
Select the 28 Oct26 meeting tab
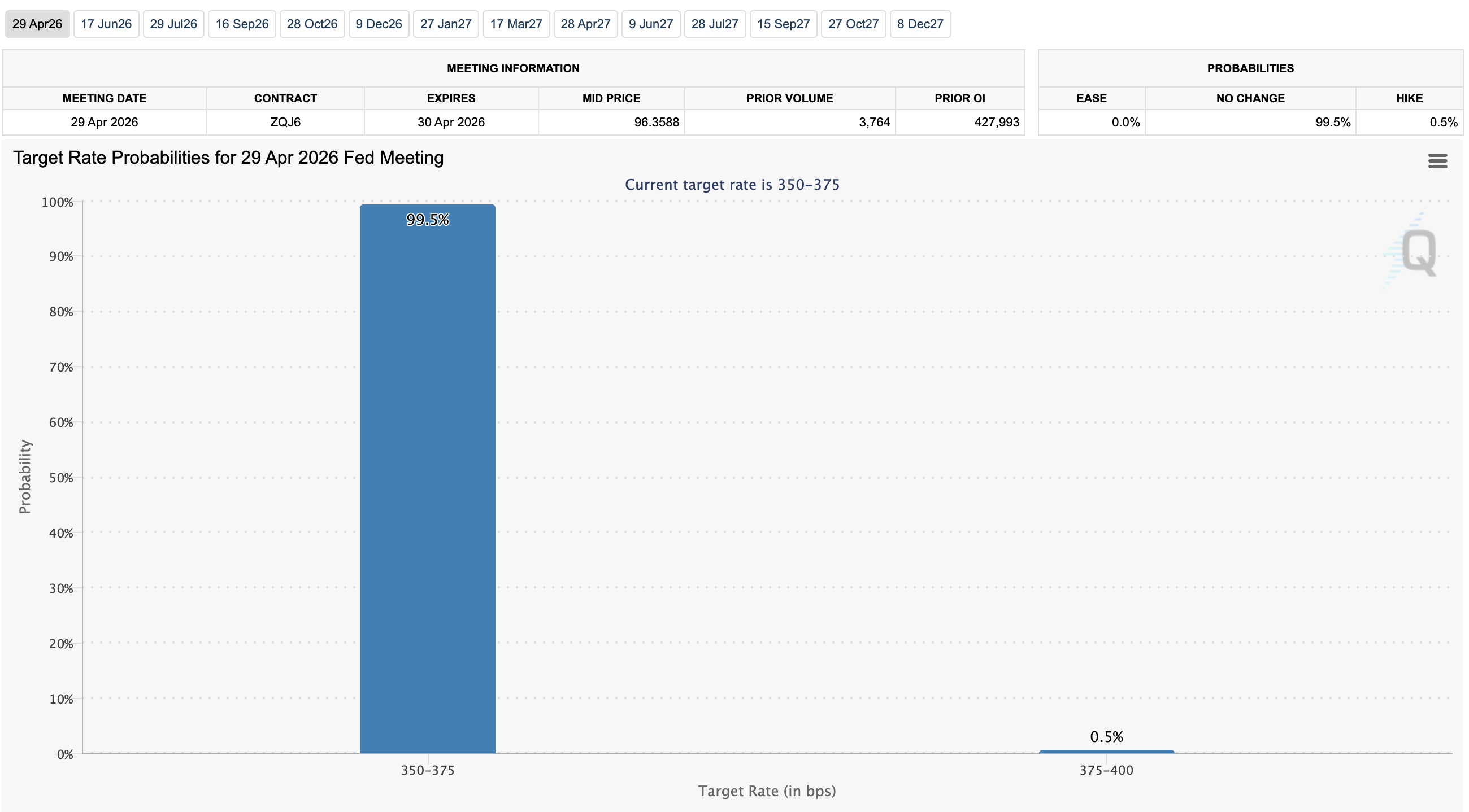(312, 24)
